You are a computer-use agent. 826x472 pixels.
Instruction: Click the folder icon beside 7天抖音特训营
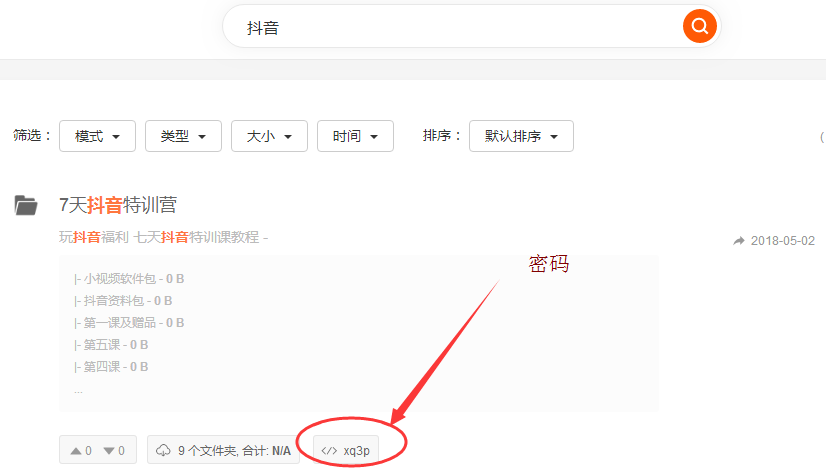click(x=26, y=205)
